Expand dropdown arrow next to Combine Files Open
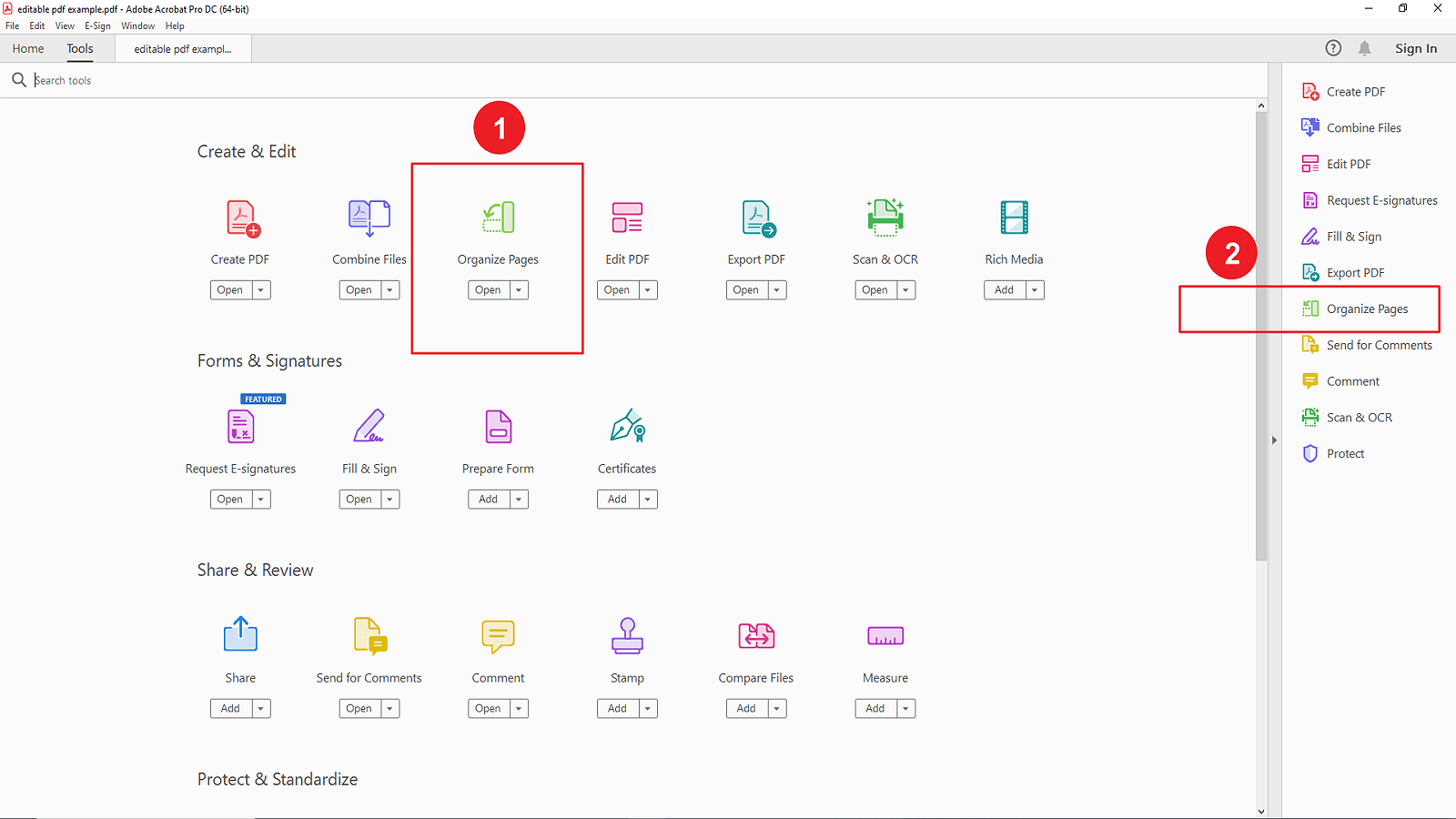This screenshot has width=1456, height=819. [x=390, y=290]
